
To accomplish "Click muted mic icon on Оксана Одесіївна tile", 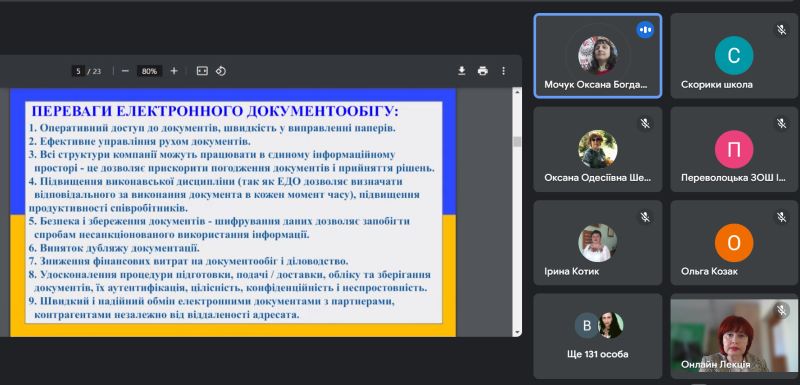I will [x=645, y=123].
